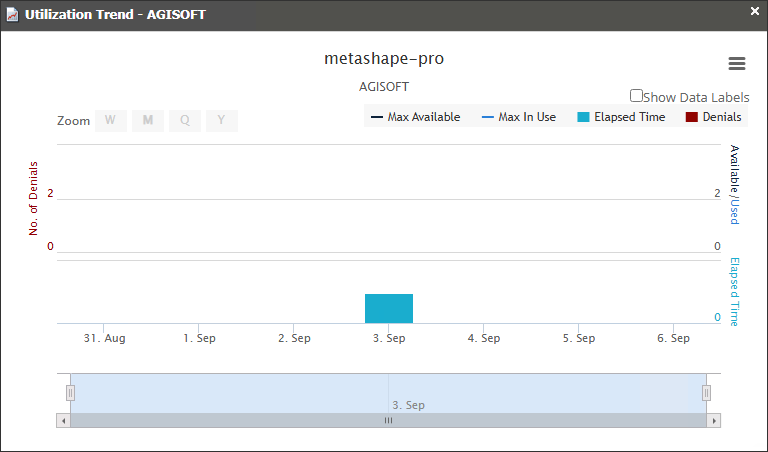Click the right navigator range handle
The image size is (768, 452).
[x=706, y=393]
